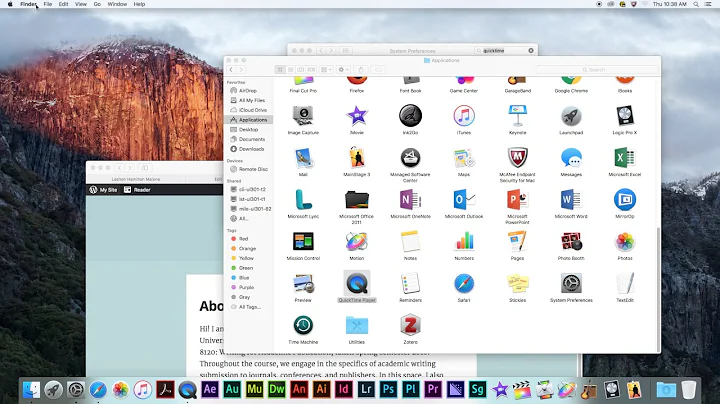
Task: Open Messages app icon
Action: click(x=571, y=158)
